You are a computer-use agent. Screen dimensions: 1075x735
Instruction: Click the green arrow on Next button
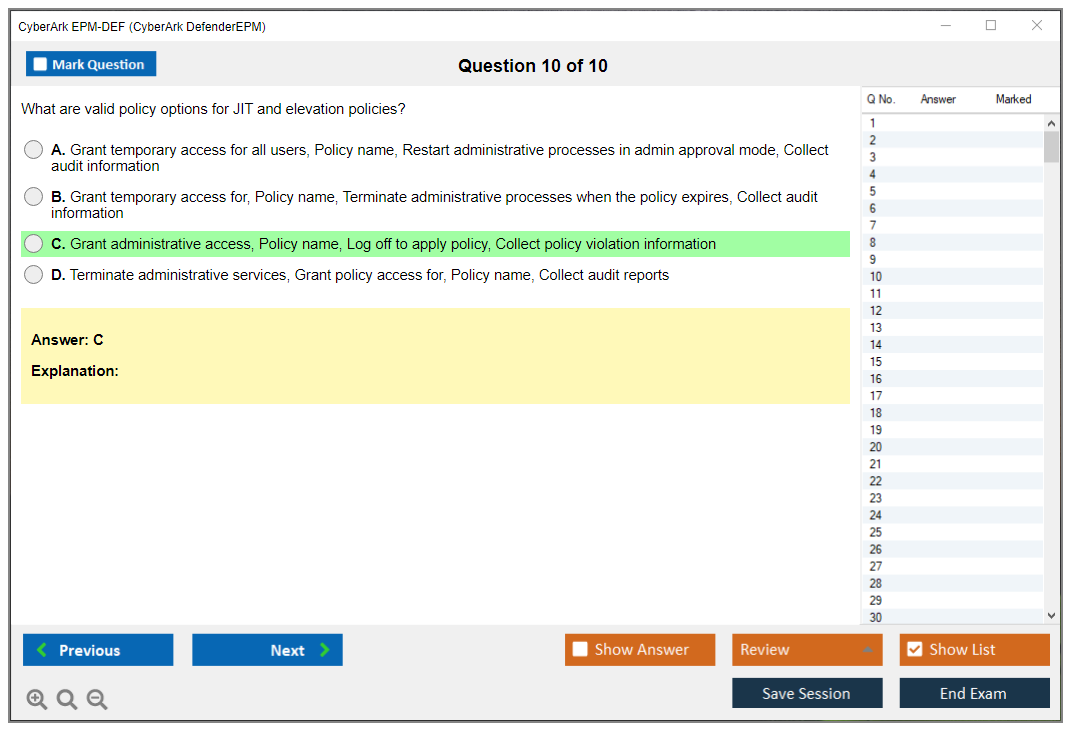(x=325, y=650)
